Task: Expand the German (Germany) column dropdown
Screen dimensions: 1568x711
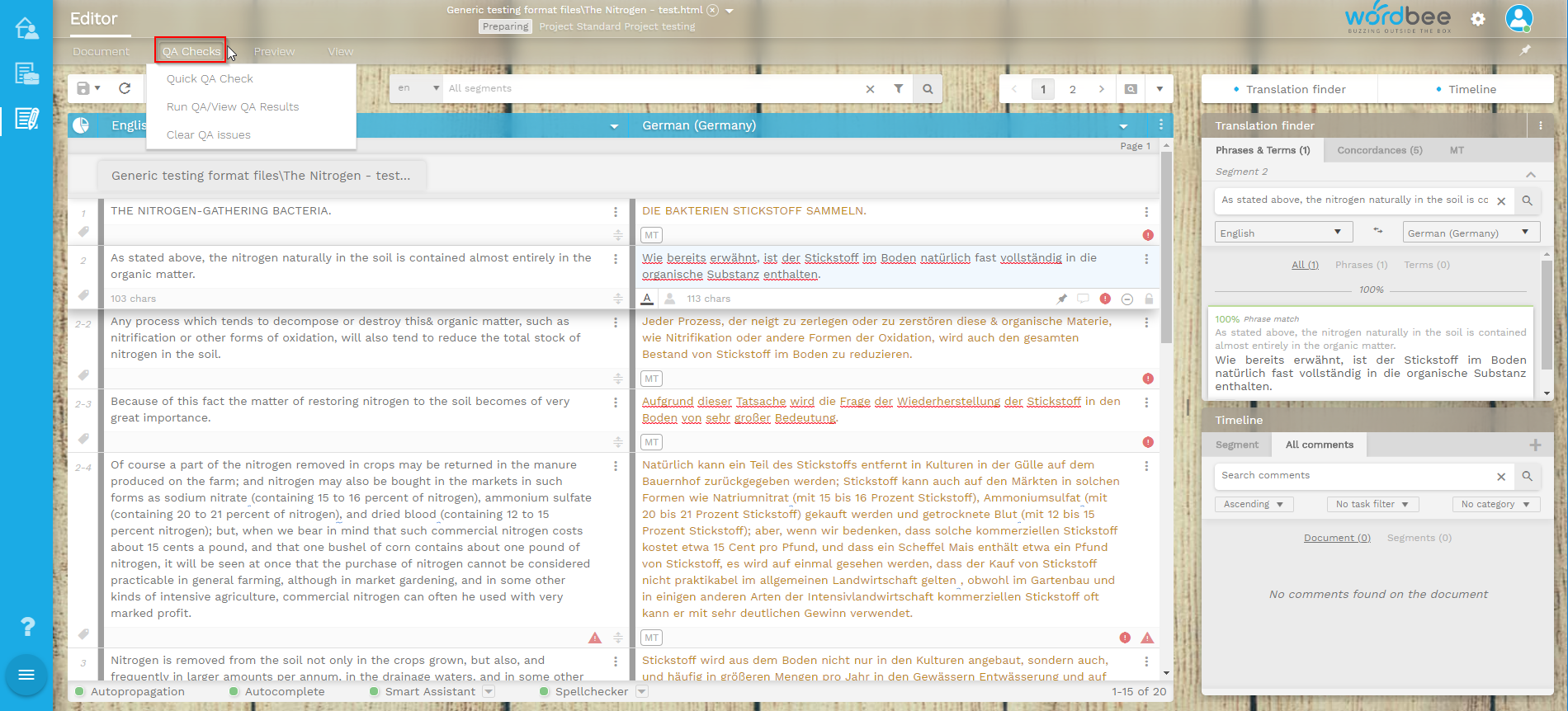Action: coord(1123,126)
